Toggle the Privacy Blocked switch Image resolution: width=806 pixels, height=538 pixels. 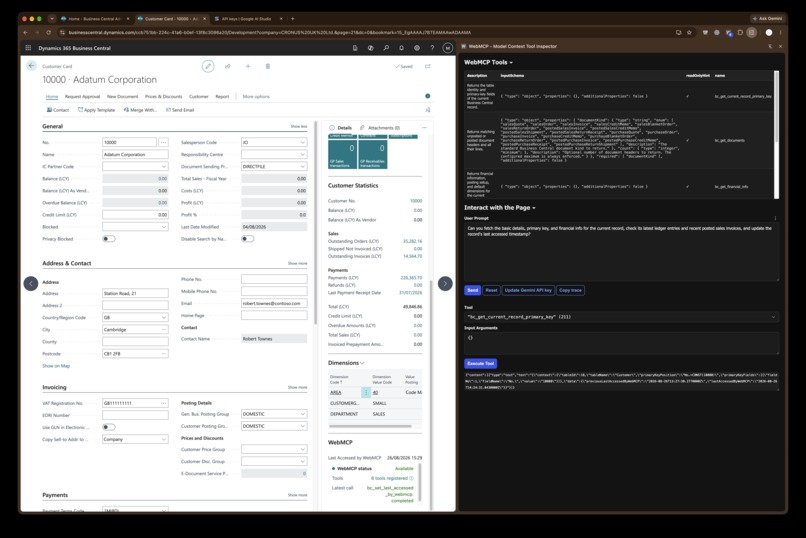click(109, 239)
